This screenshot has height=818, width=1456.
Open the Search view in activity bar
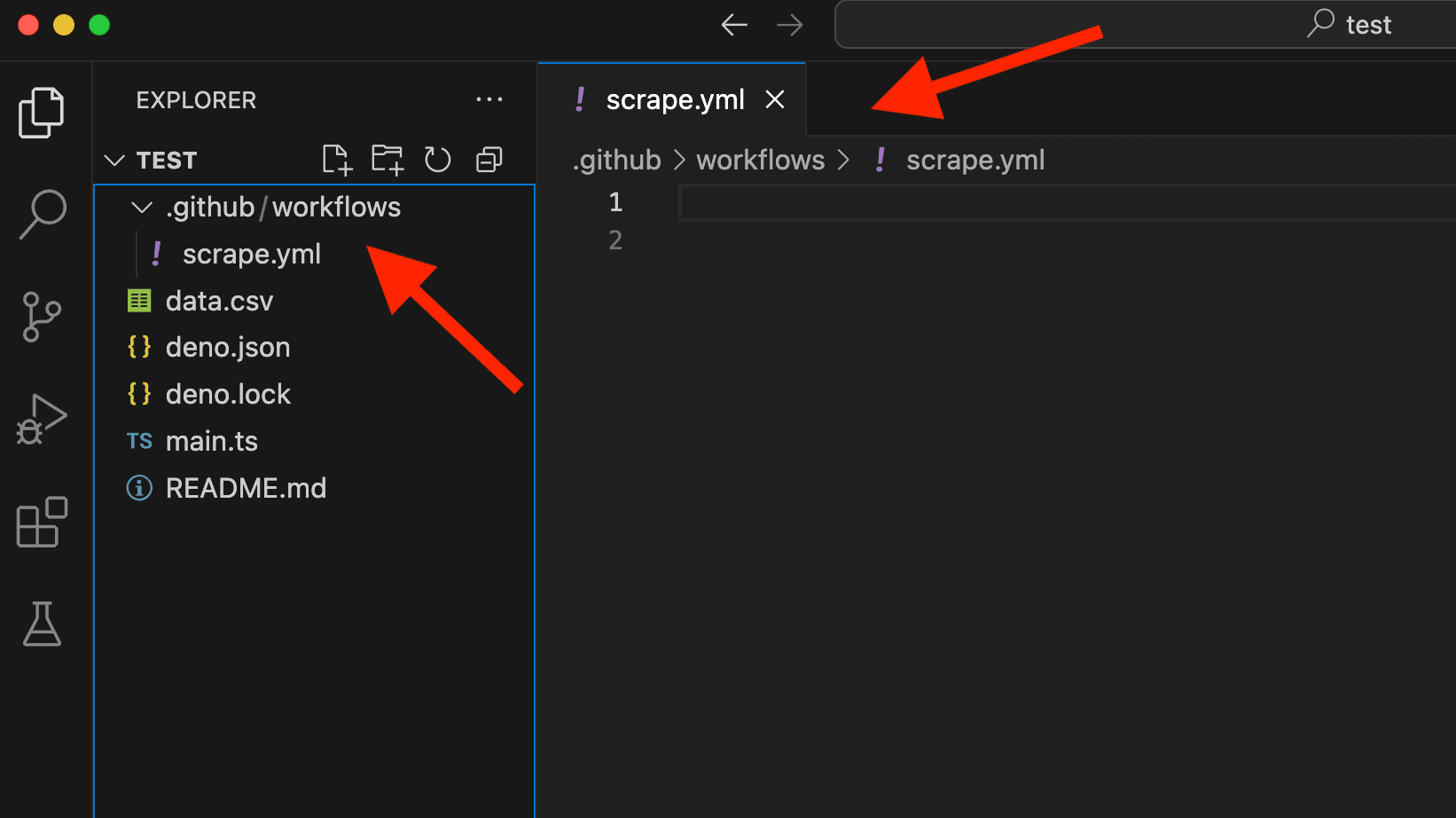coord(42,214)
